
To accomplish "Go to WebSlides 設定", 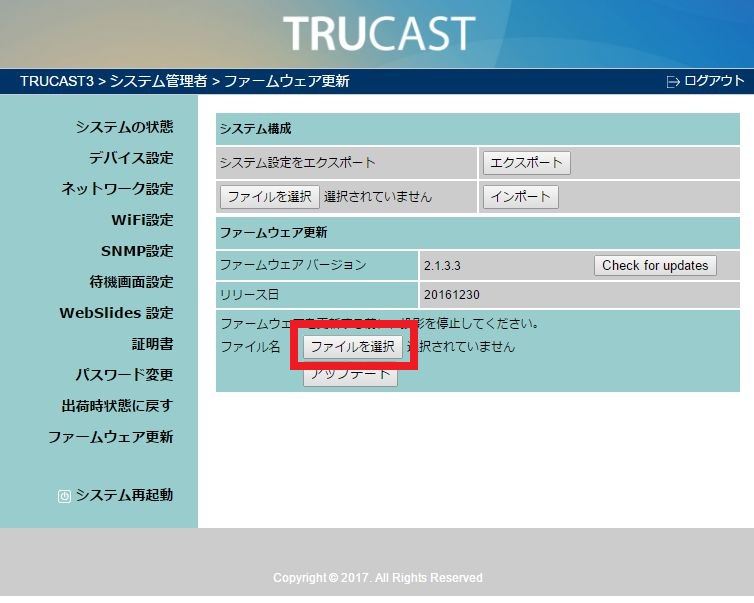I will point(116,313).
